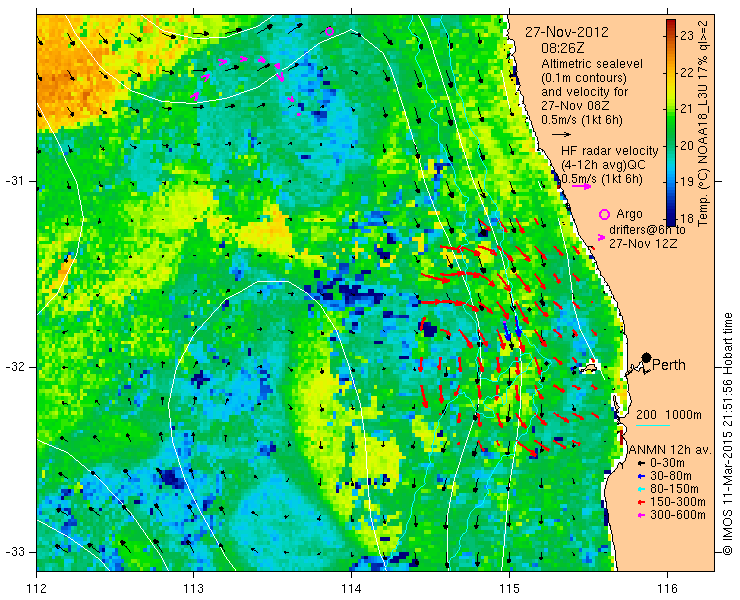Click the white Rottnest Island shape west of Perth
Screen dimensions: 740x600
[x=589, y=366]
